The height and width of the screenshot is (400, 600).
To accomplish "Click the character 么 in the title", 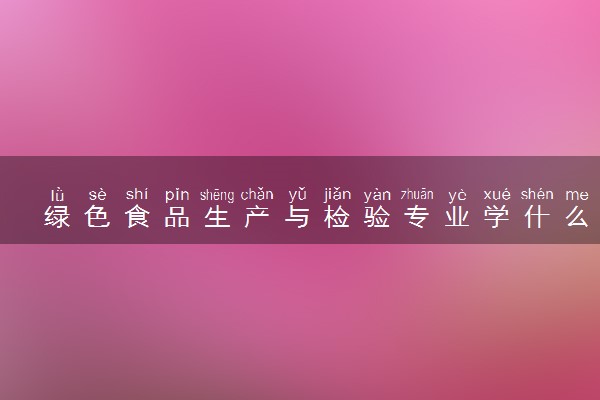I will (x=577, y=217).
